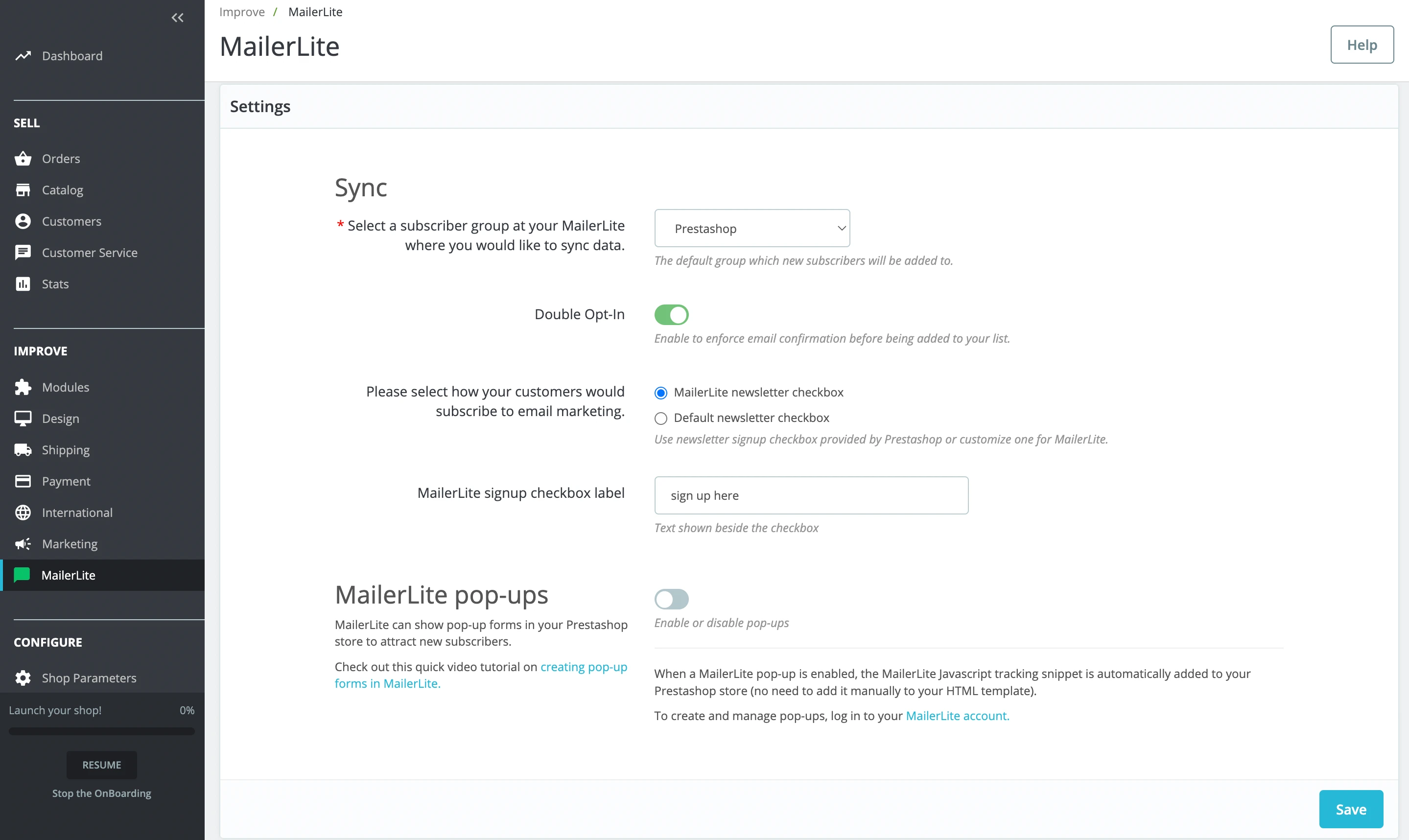This screenshot has height=840, width=1409.
Task: Click the Catalog store icon
Action: point(23,190)
